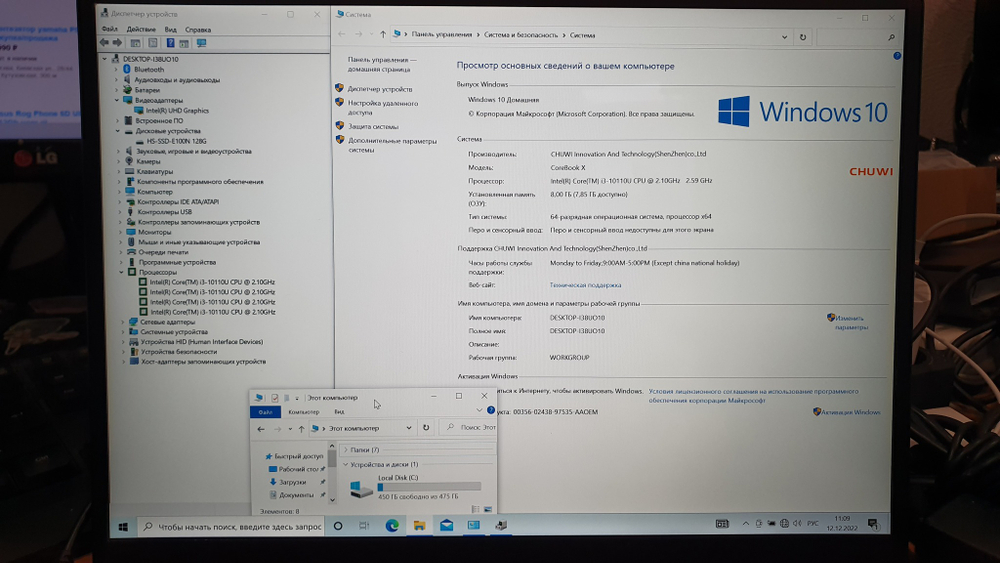This screenshot has width=1000, height=563.
Task: Click Система и безопасность in the breadcrumb
Action: coord(520,35)
